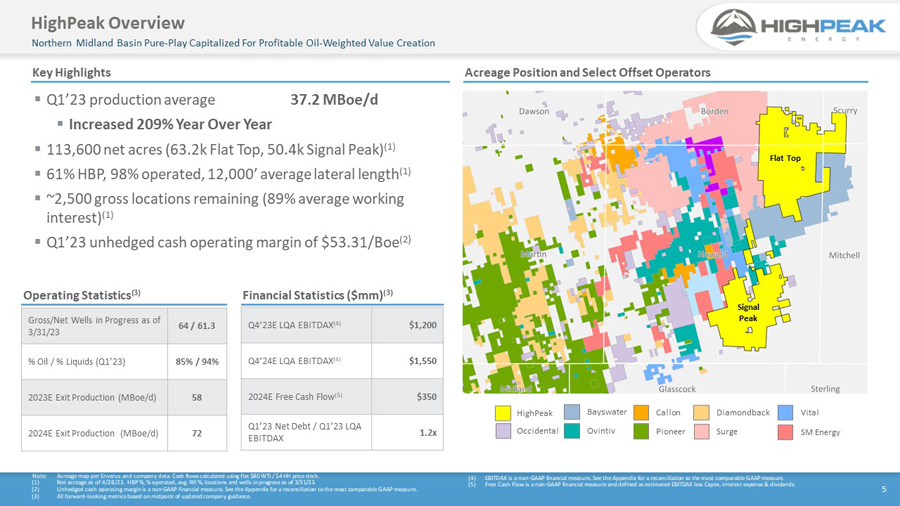Click the HighPeak yellow legend swatch

coord(503,413)
